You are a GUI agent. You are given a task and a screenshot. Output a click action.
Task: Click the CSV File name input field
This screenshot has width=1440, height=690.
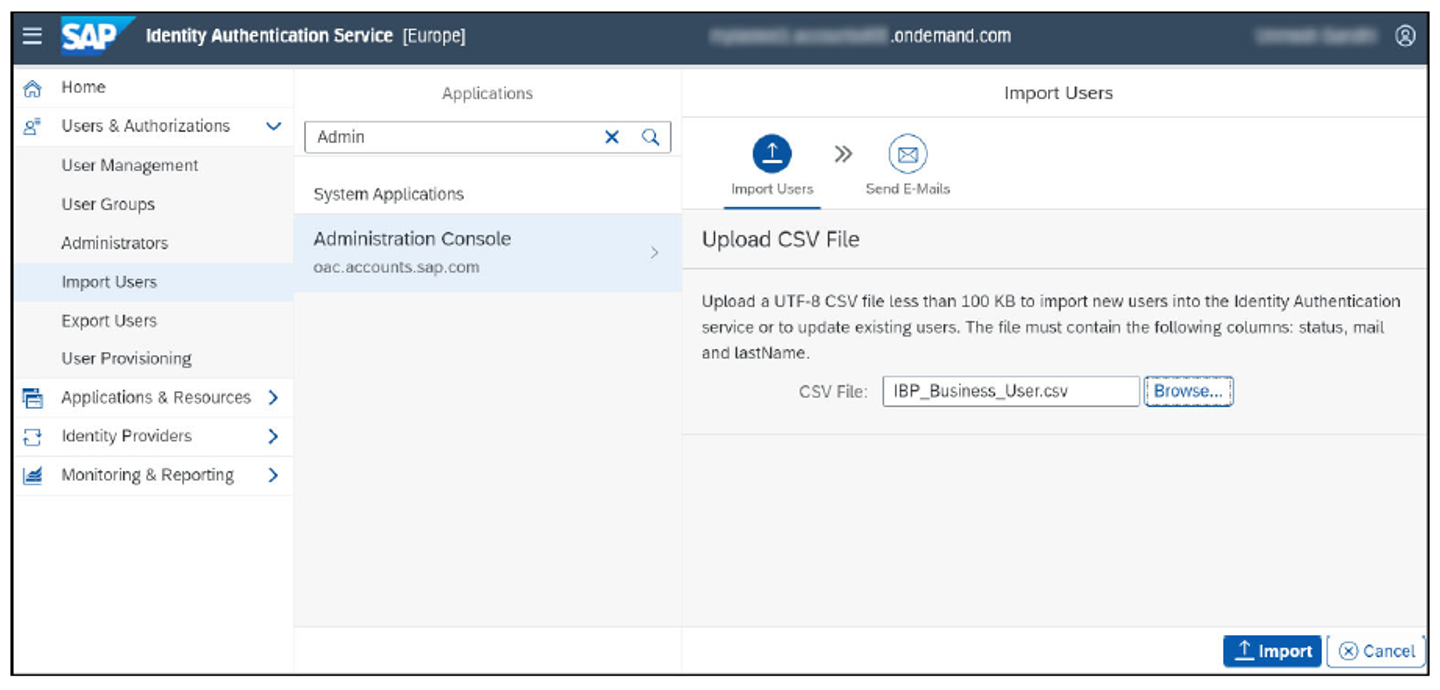click(1010, 391)
